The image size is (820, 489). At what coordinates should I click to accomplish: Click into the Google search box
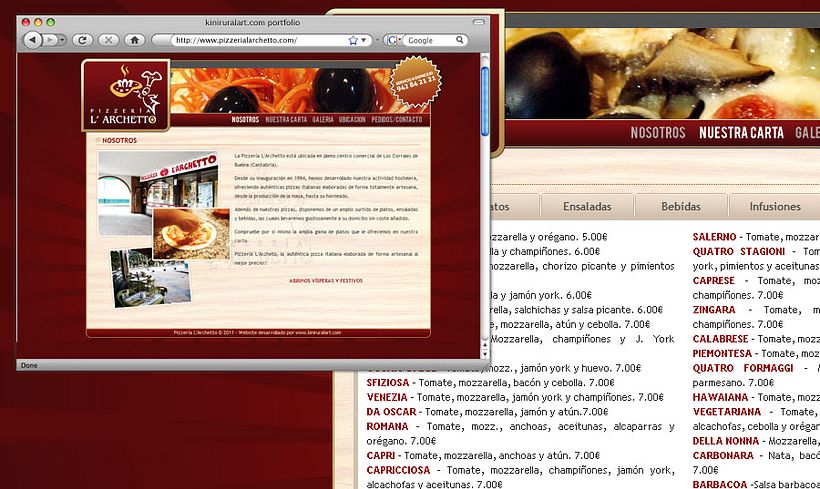pyautogui.click(x=430, y=40)
